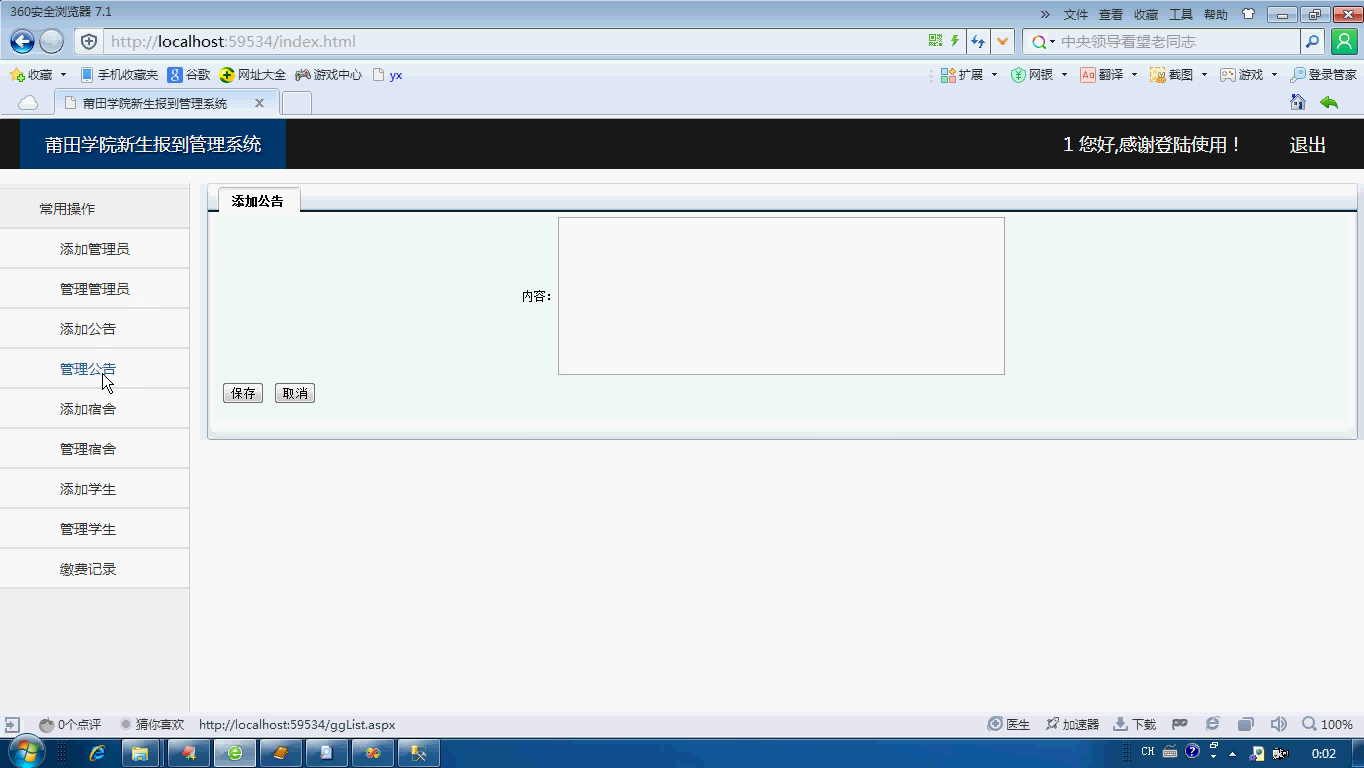Expand the 游戏 dropdown arrow

point(1274,75)
